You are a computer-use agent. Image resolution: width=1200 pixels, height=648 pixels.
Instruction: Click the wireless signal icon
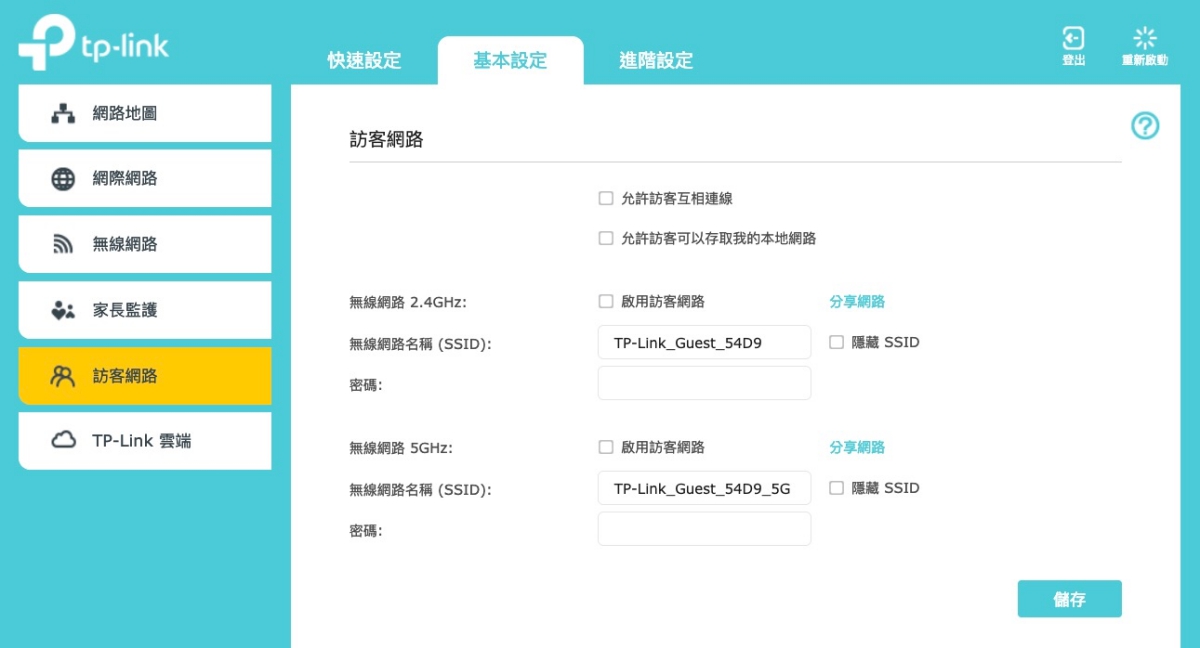(63, 245)
